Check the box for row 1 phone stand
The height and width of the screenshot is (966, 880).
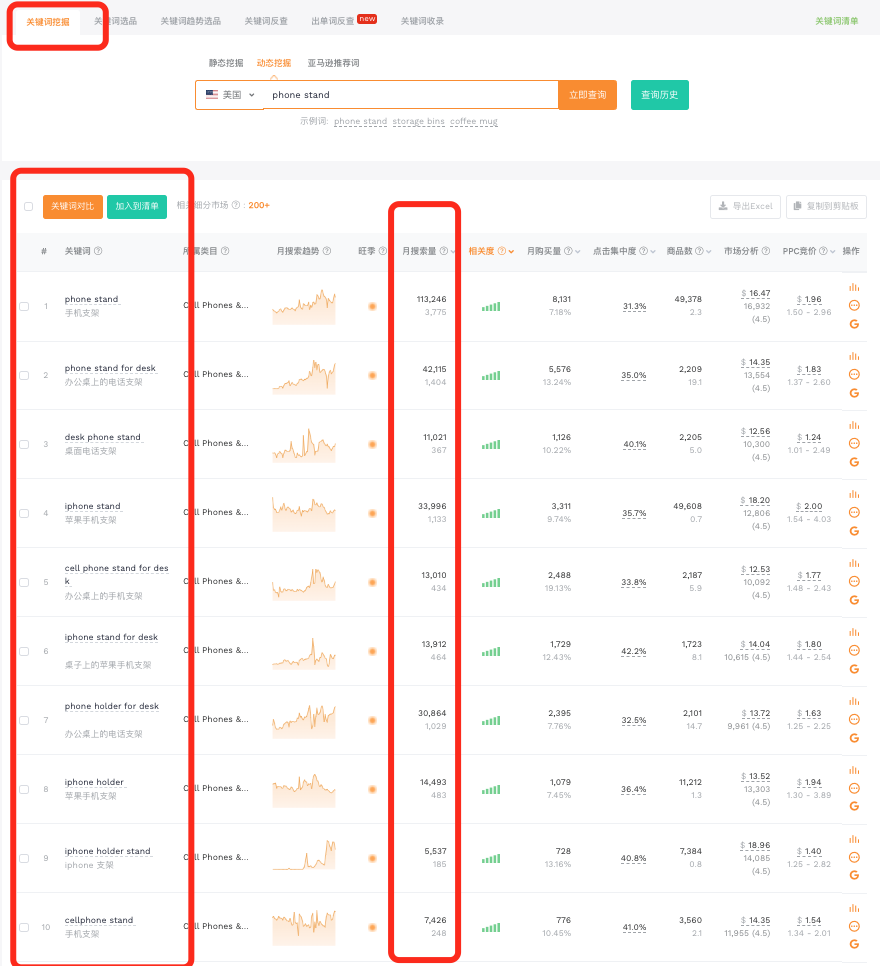pos(24,306)
